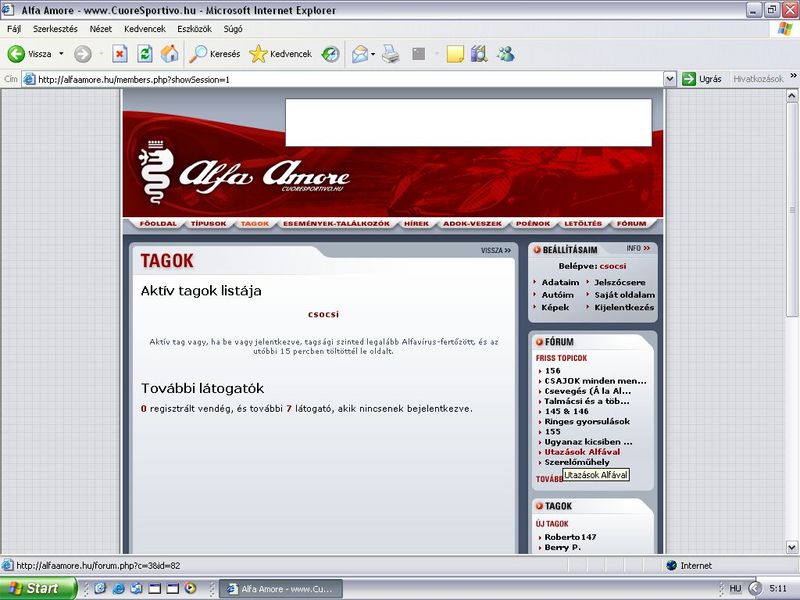Print the page using the printer icon

click(x=391, y=54)
